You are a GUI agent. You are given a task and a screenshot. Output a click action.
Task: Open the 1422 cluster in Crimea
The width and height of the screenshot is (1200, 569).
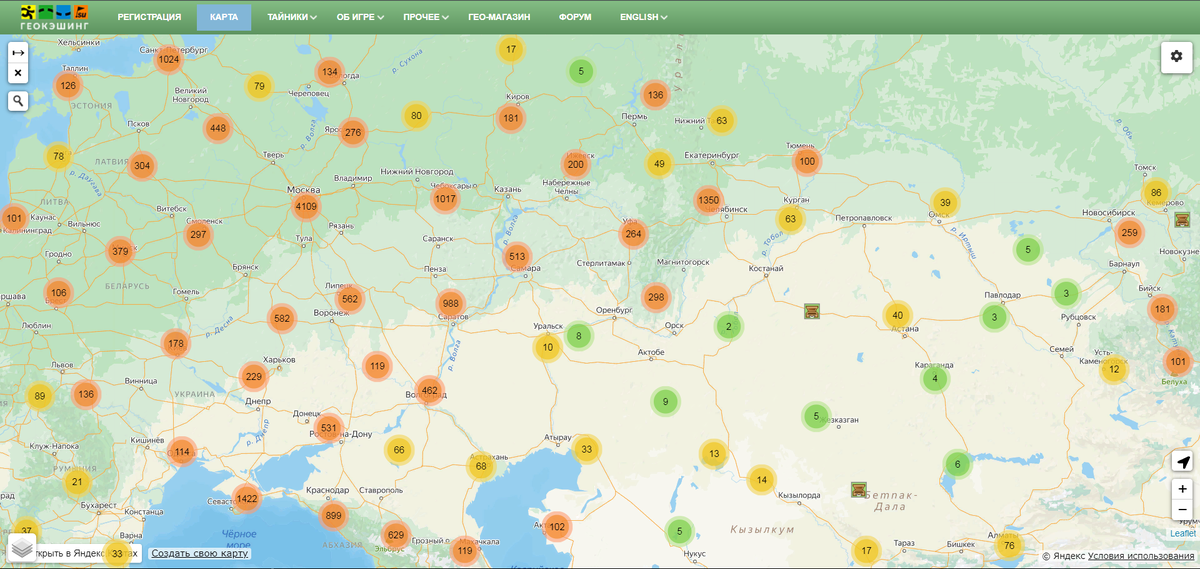(x=246, y=498)
